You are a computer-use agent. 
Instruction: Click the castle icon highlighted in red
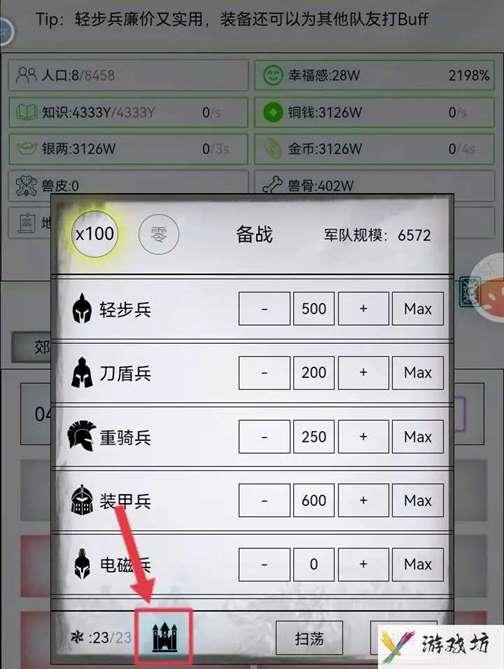click(165, 637)
